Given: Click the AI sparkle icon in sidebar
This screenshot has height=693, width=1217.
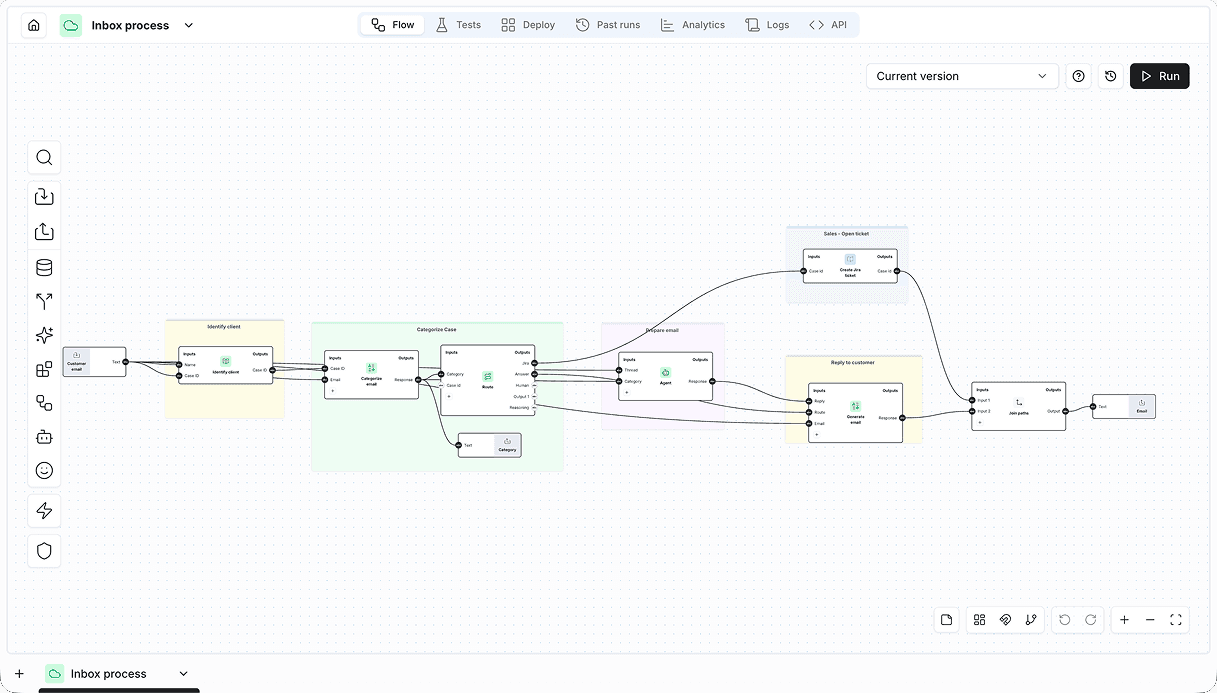Looking at the screenshot, I should 44,335.
